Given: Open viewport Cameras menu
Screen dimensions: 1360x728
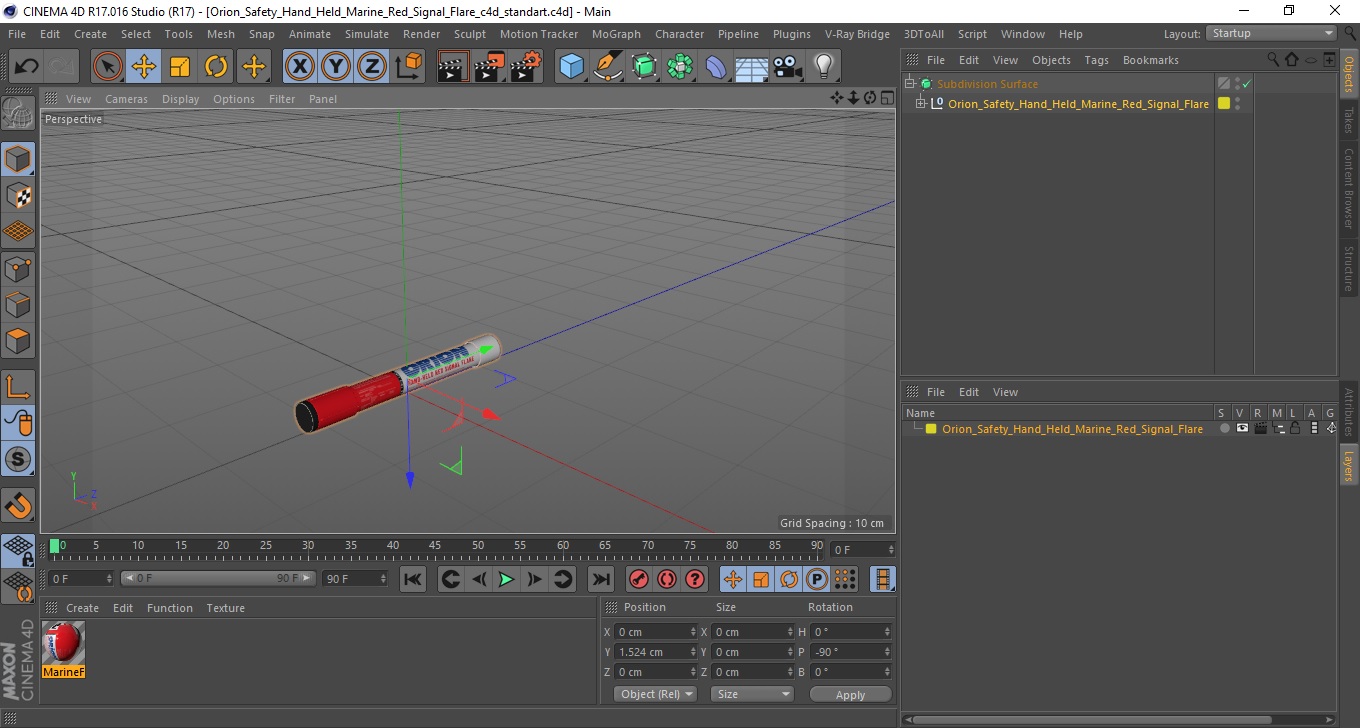Looking at the screenshot, I should (126, 99).
